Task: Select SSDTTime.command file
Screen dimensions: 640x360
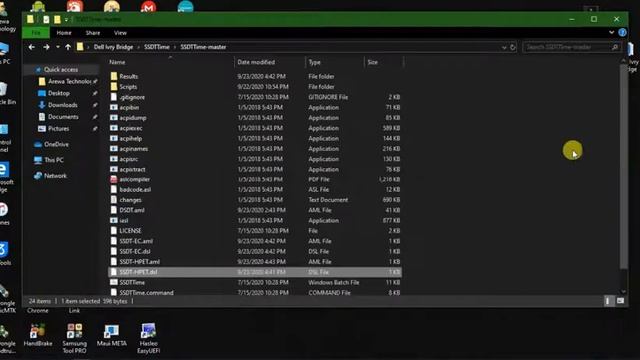Action: click(146, 293)
